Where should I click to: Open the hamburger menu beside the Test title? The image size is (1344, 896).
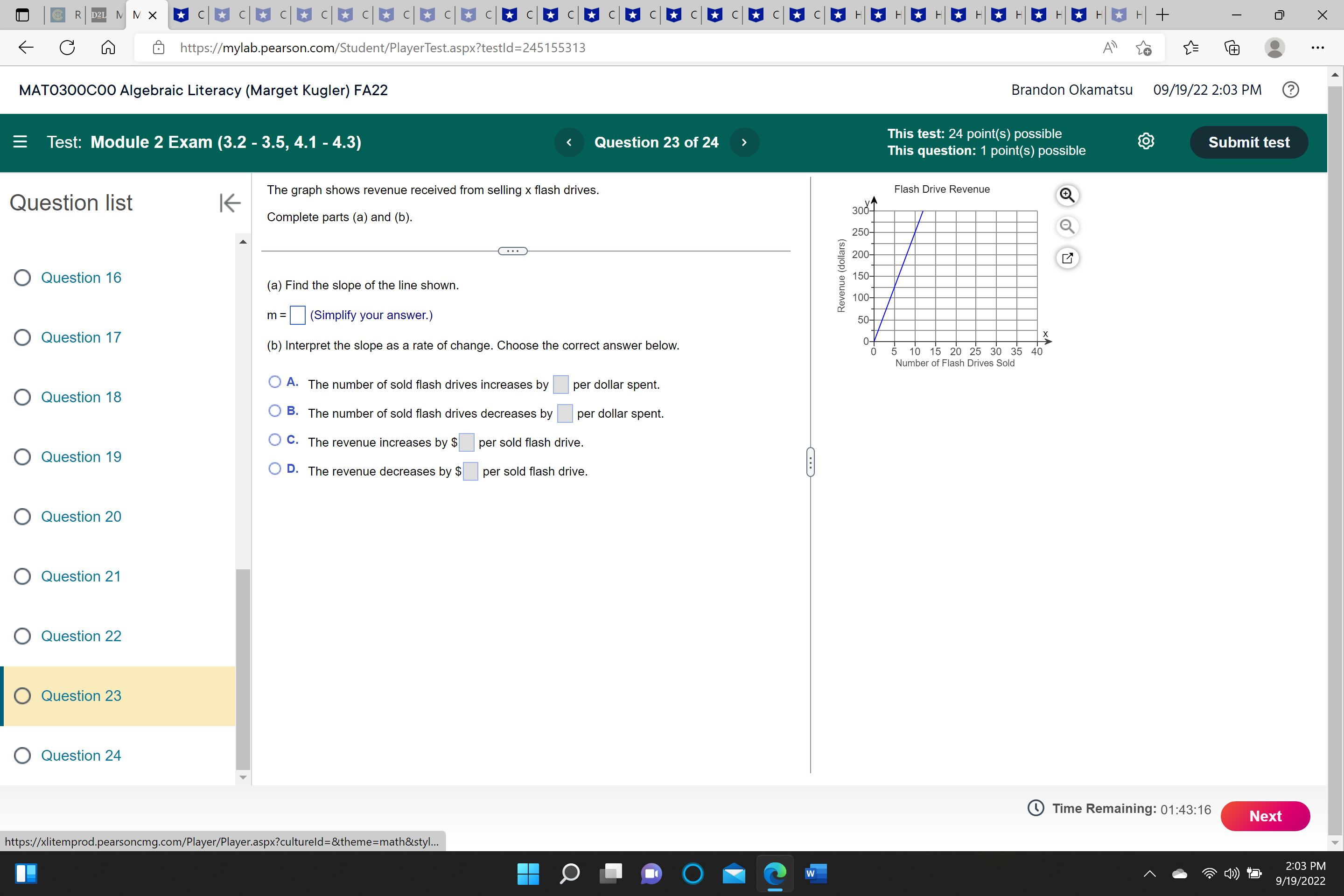20,142
